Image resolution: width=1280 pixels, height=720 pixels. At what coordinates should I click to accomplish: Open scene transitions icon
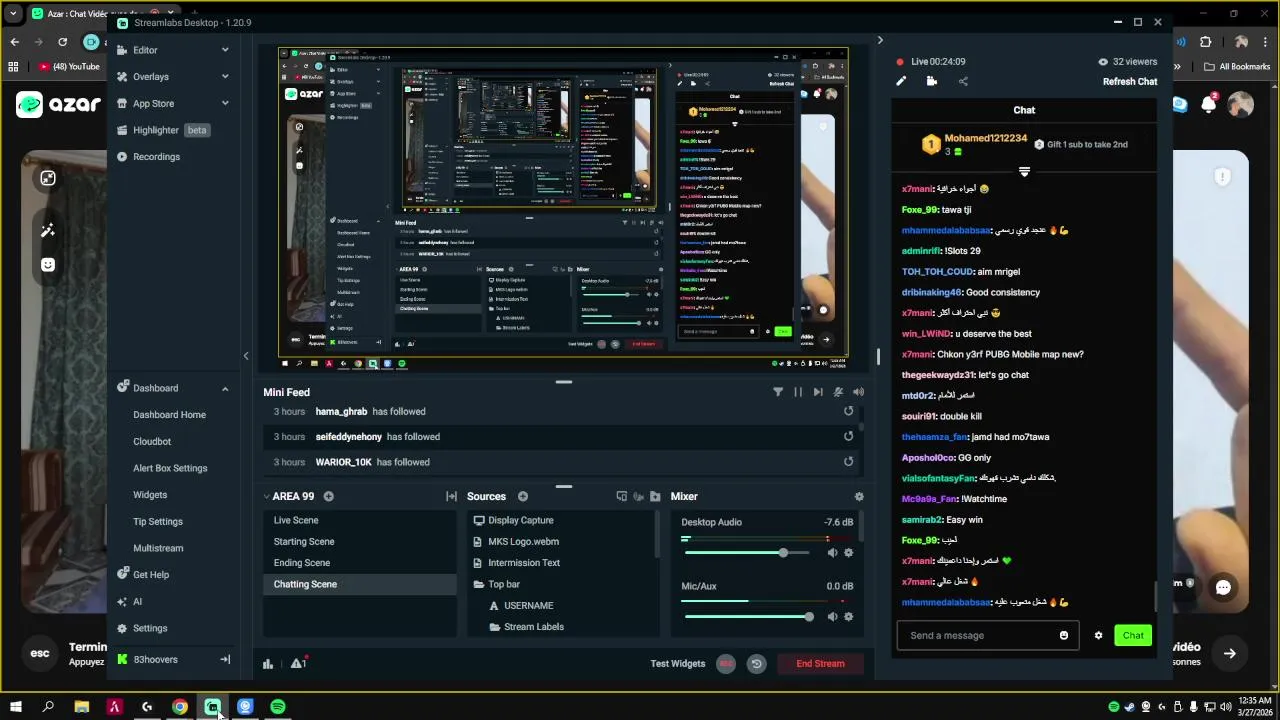coord(451,496)
